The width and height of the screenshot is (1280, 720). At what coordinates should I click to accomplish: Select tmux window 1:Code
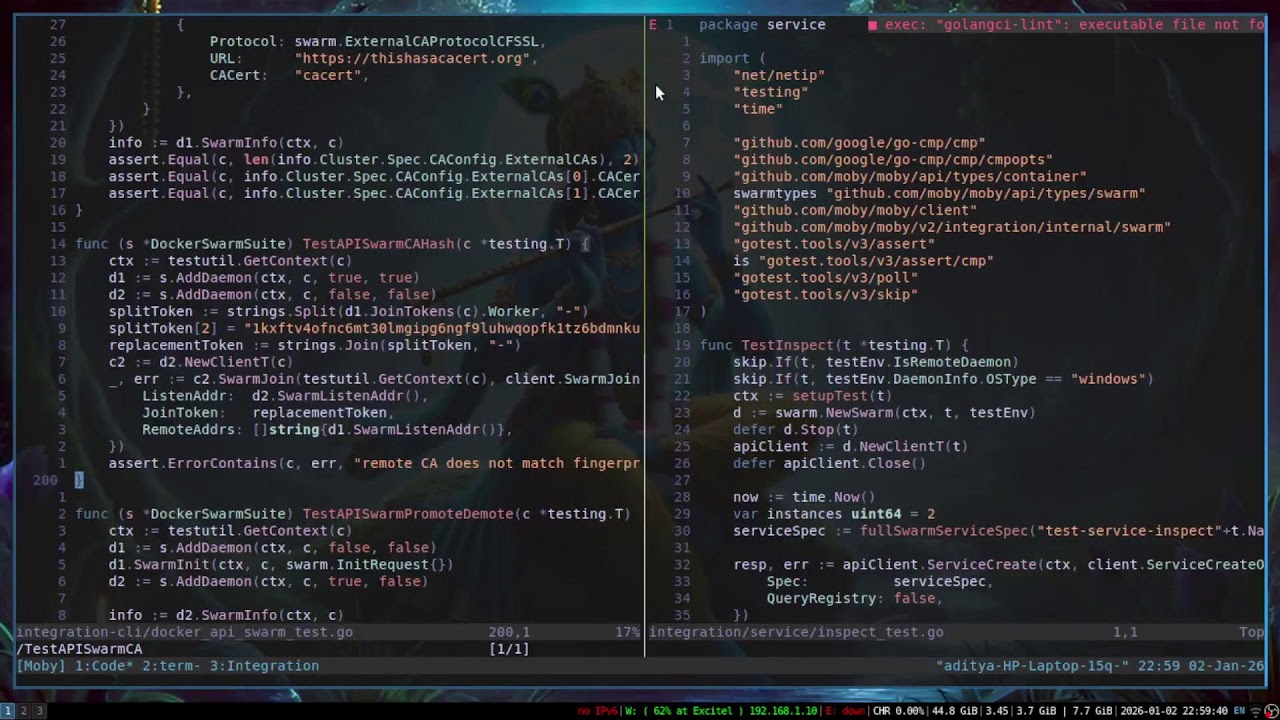click(x=104, y=666)
